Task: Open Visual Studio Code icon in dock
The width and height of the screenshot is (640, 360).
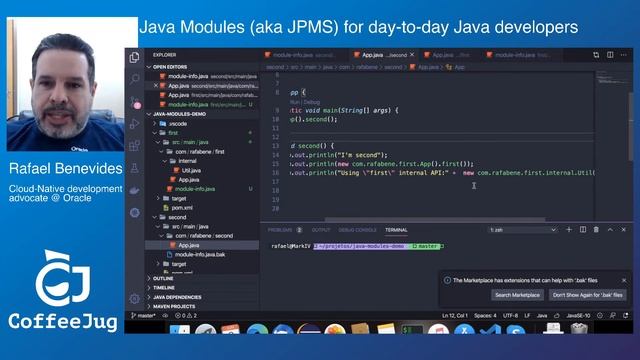Action: coord(490,329)
